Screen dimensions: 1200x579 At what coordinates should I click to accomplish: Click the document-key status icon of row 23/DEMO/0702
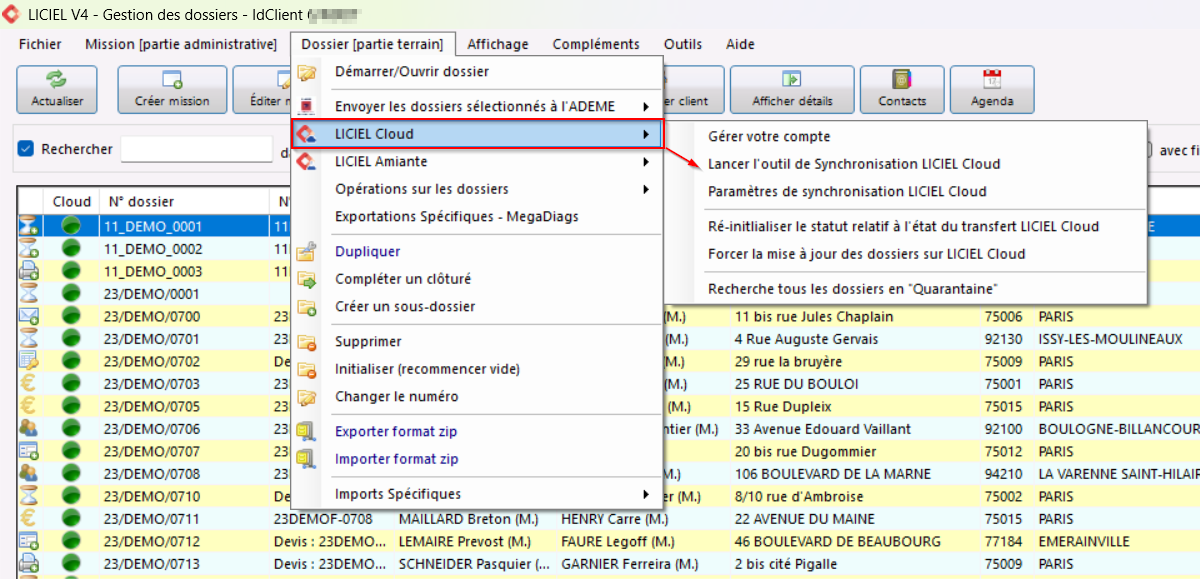click(x=29, y=362)
